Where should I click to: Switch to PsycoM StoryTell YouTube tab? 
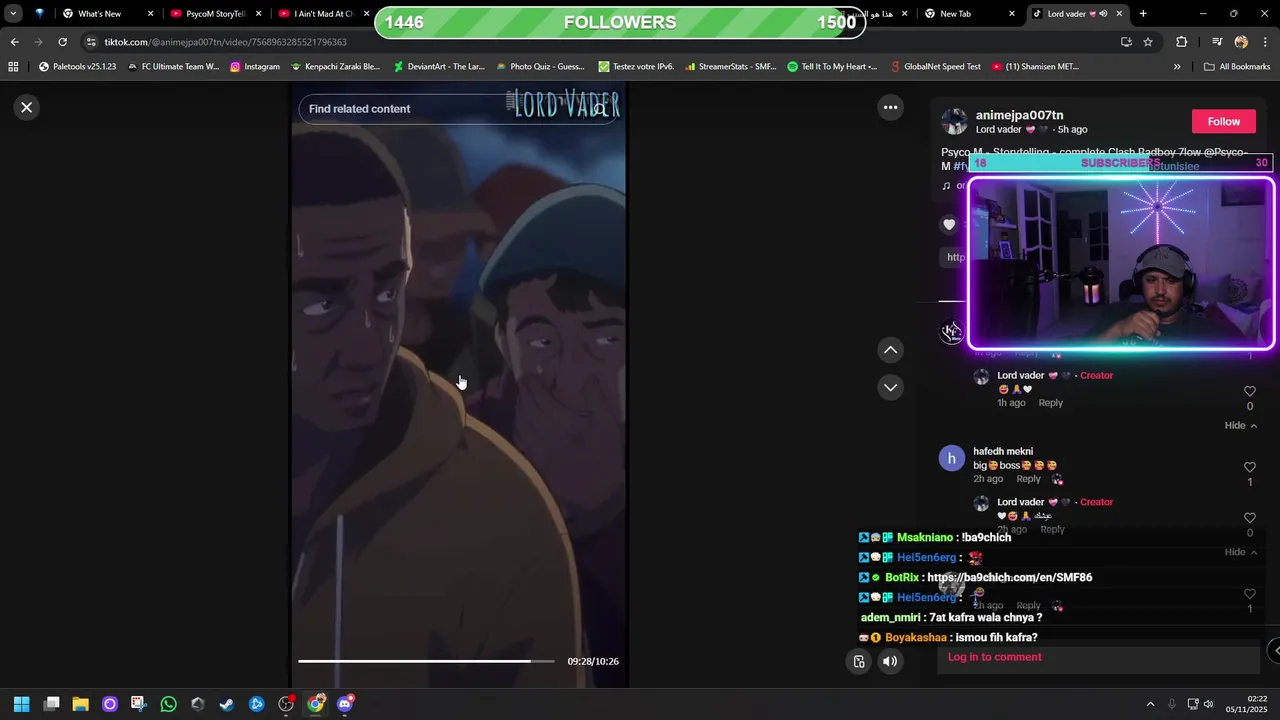[x=215, y=14]
